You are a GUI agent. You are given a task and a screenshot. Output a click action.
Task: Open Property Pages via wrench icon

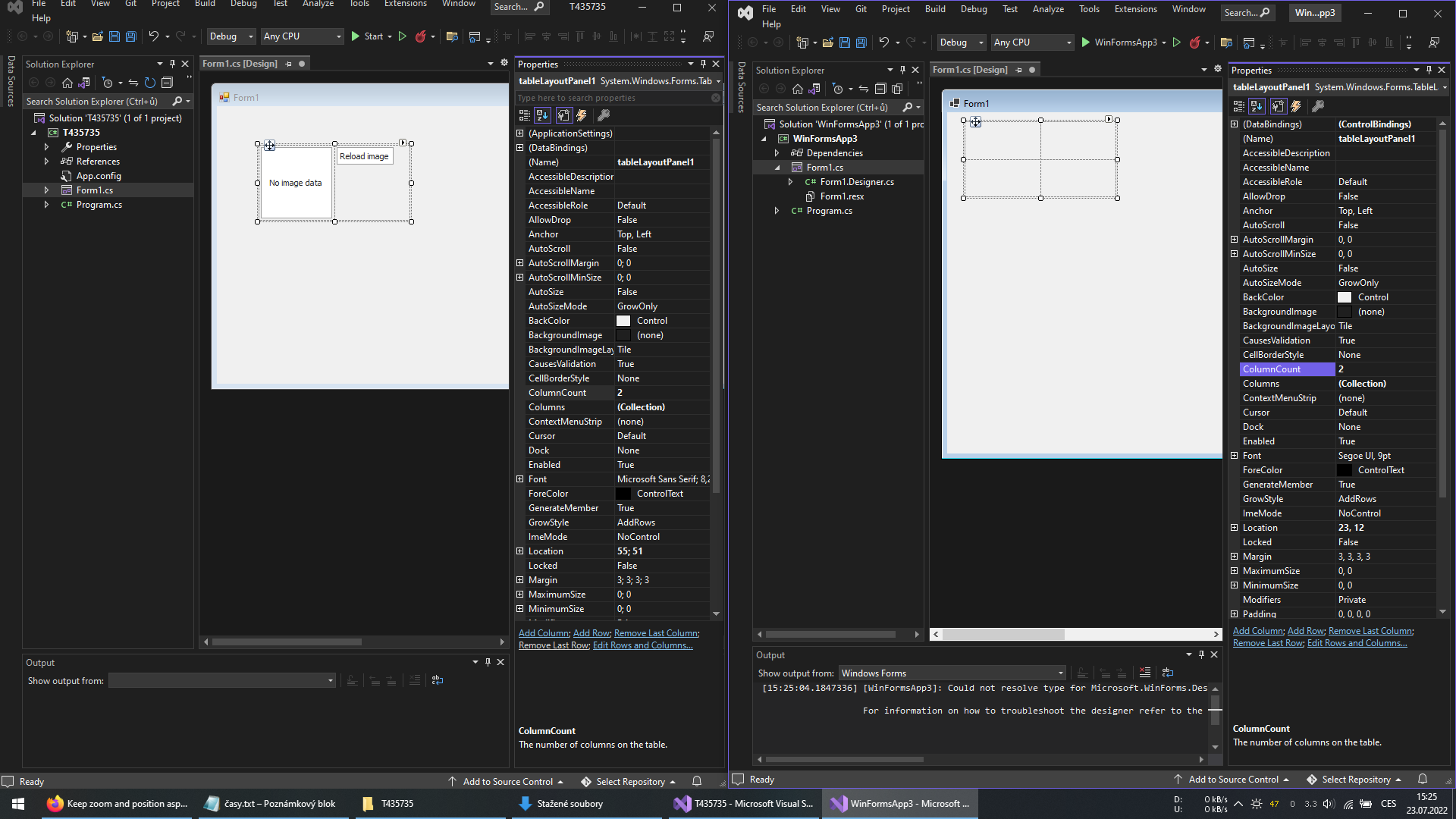tap(1320, 107)
